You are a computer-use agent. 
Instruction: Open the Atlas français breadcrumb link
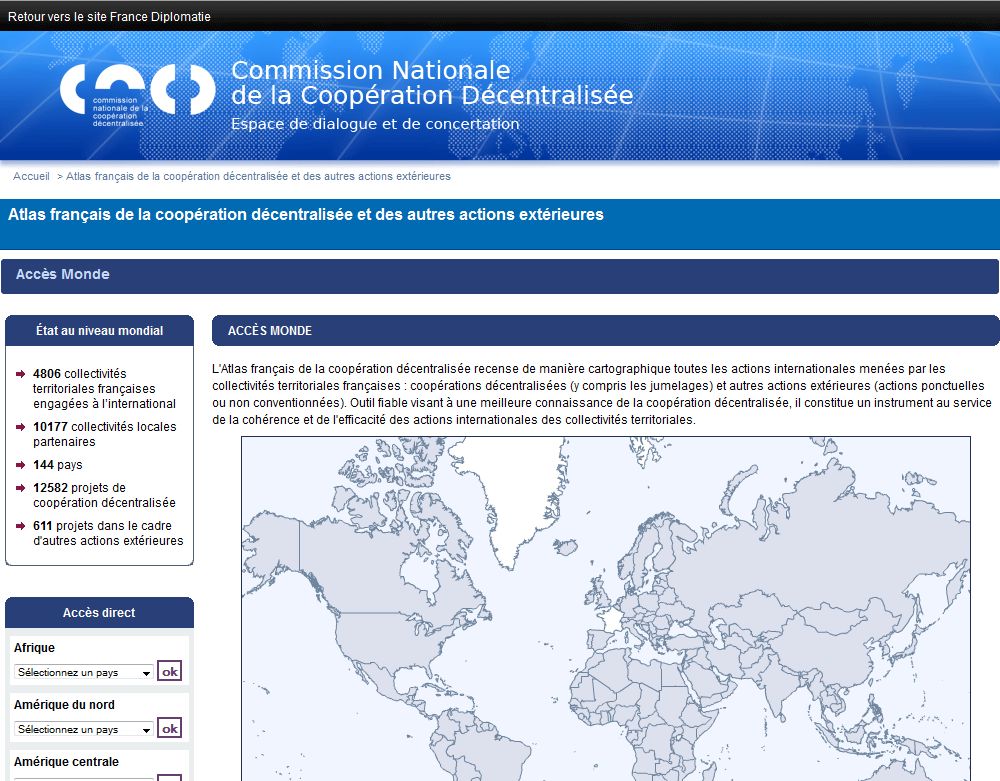coord(258,176)
